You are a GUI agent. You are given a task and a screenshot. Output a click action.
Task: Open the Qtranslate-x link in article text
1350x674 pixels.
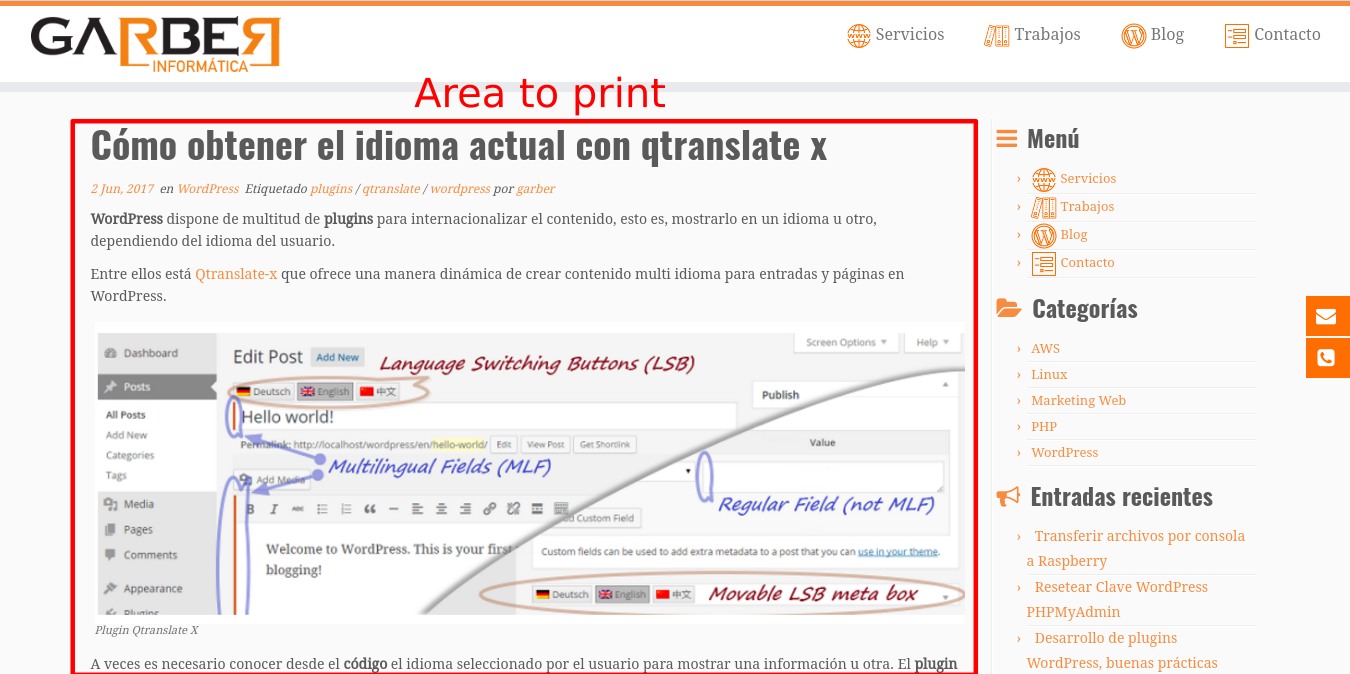(x=236, y=274)
